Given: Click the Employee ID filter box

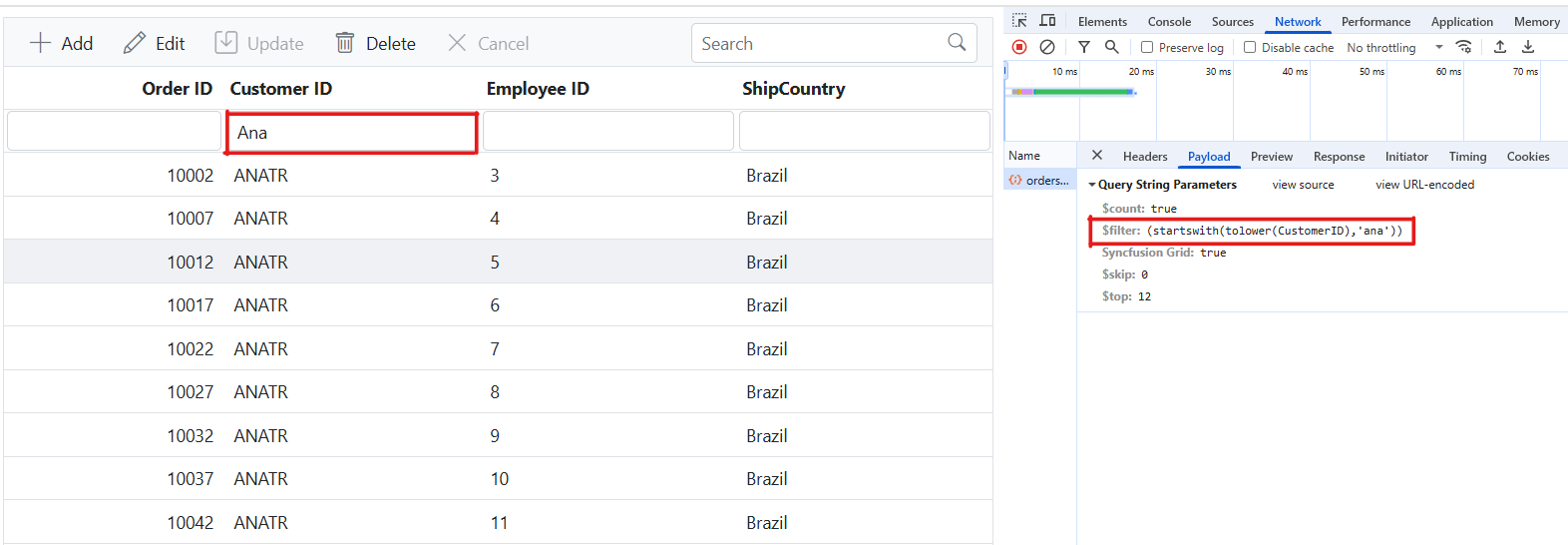Looking at the screenshot, I should click(608, 132).
